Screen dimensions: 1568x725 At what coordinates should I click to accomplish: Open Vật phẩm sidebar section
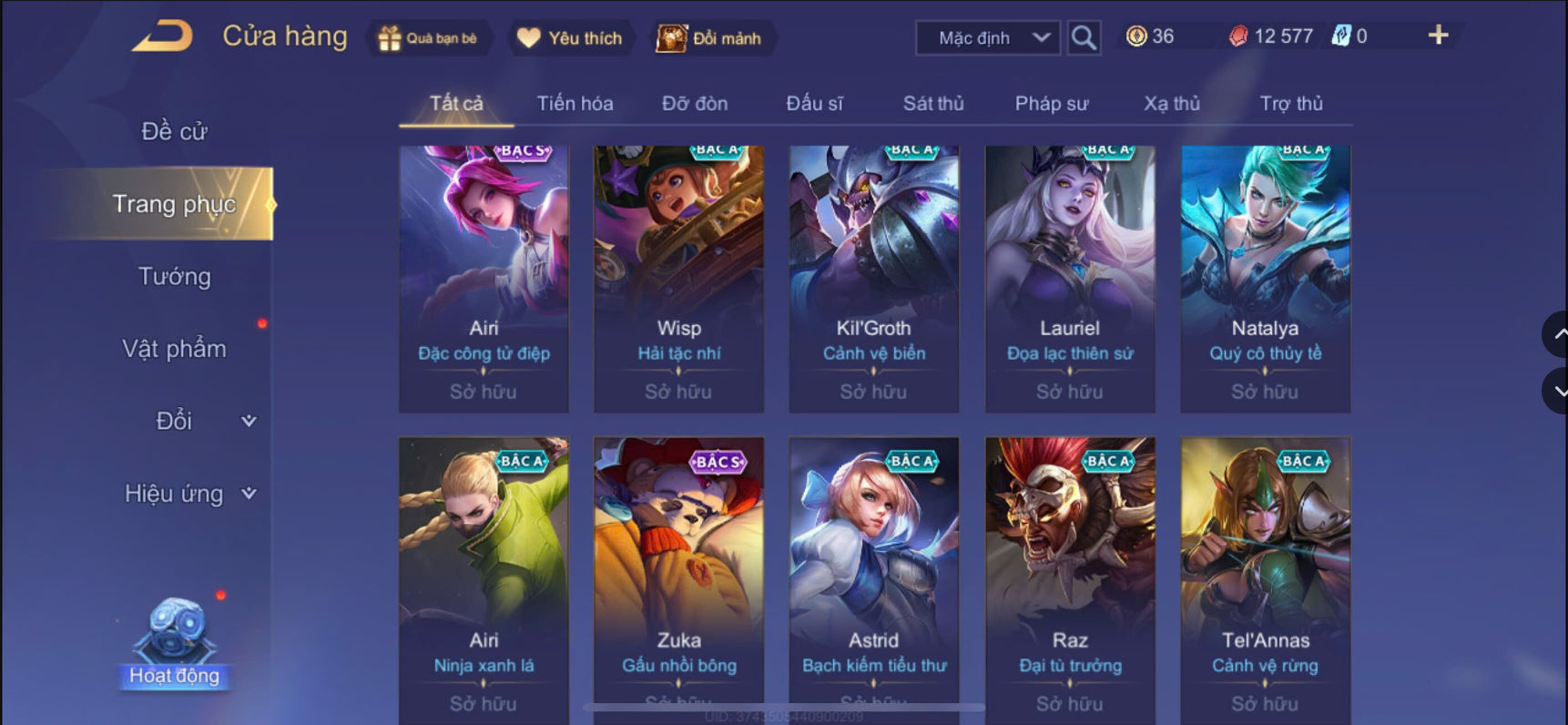coord(174,349)
